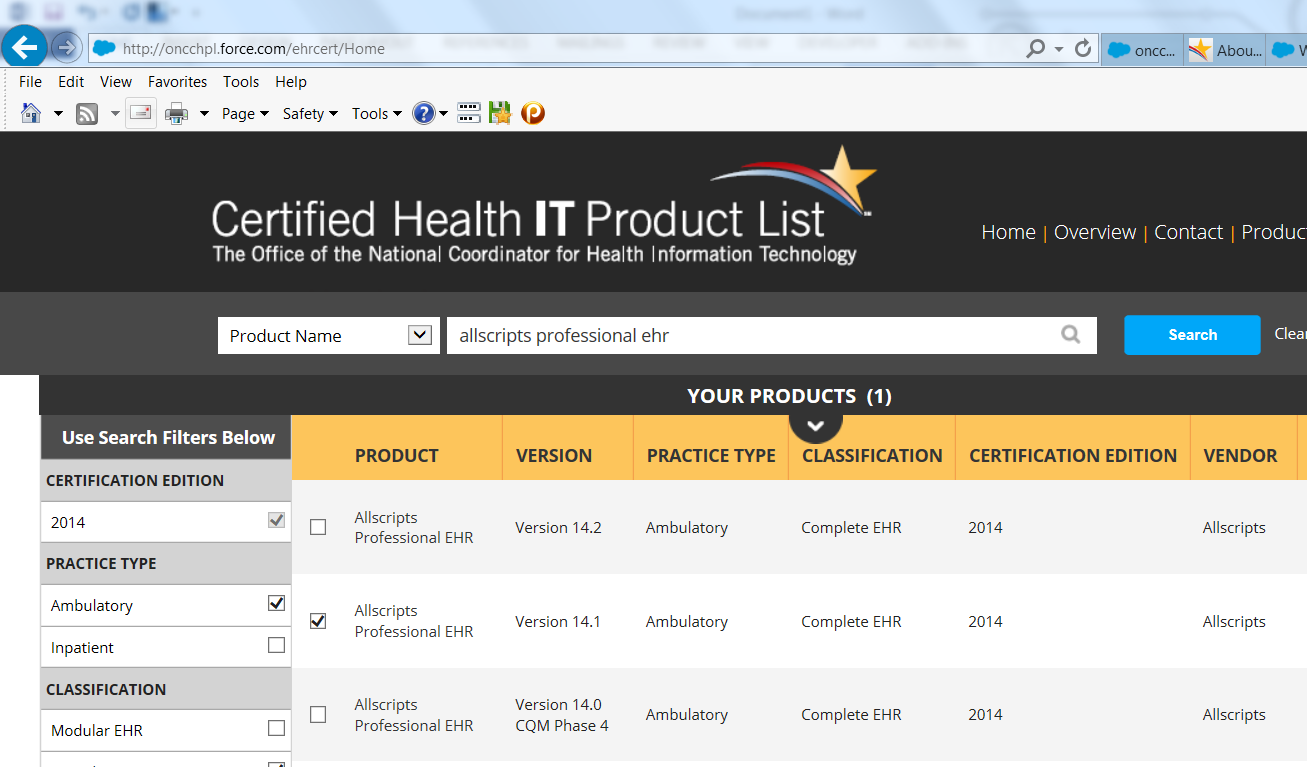Screen dimensions: 1307x767
Task: Switch to the 'Abou...' browser tab
Action: coord(1226,50)
